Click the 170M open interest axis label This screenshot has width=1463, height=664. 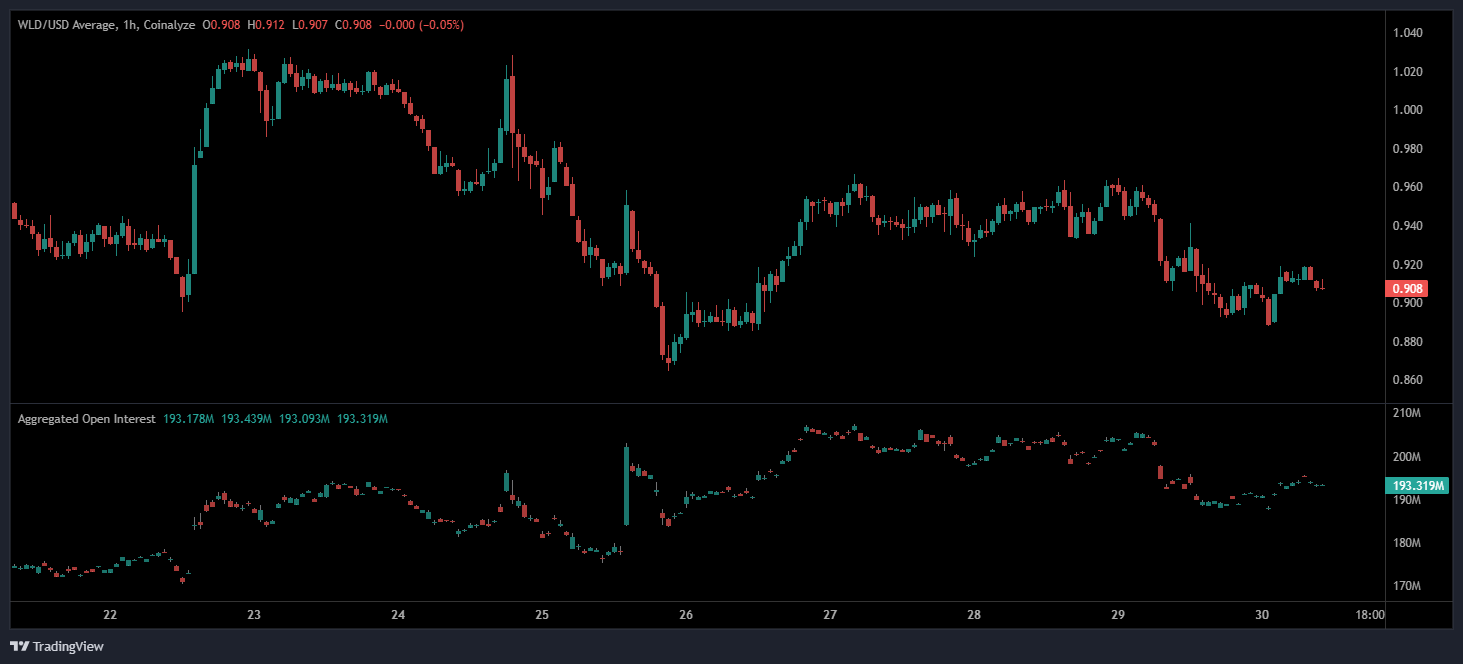pyautogui.click(x=1406, y=586)
